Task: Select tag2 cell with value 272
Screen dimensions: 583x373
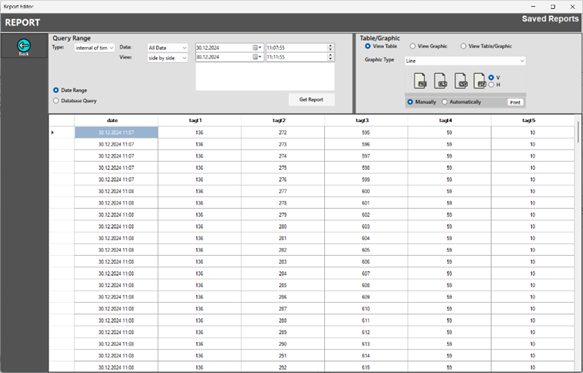Action: (283, 132)
